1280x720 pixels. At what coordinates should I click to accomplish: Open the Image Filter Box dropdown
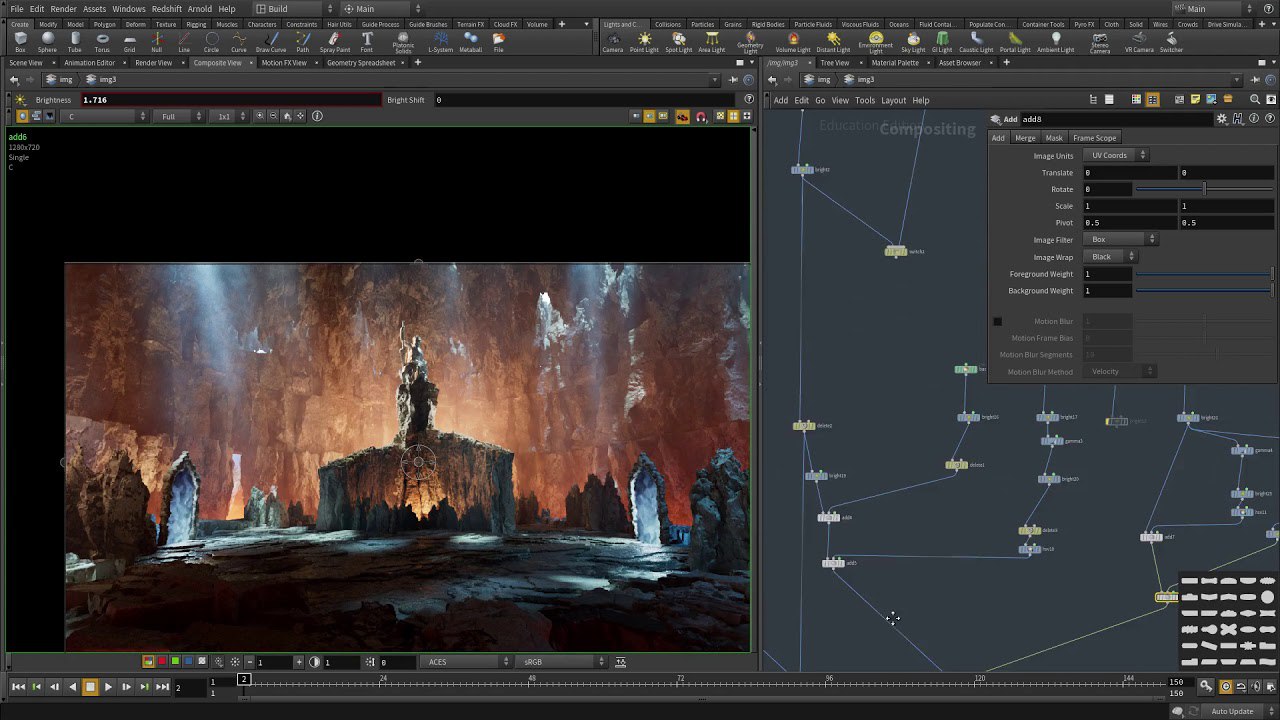click(1120, 239)
